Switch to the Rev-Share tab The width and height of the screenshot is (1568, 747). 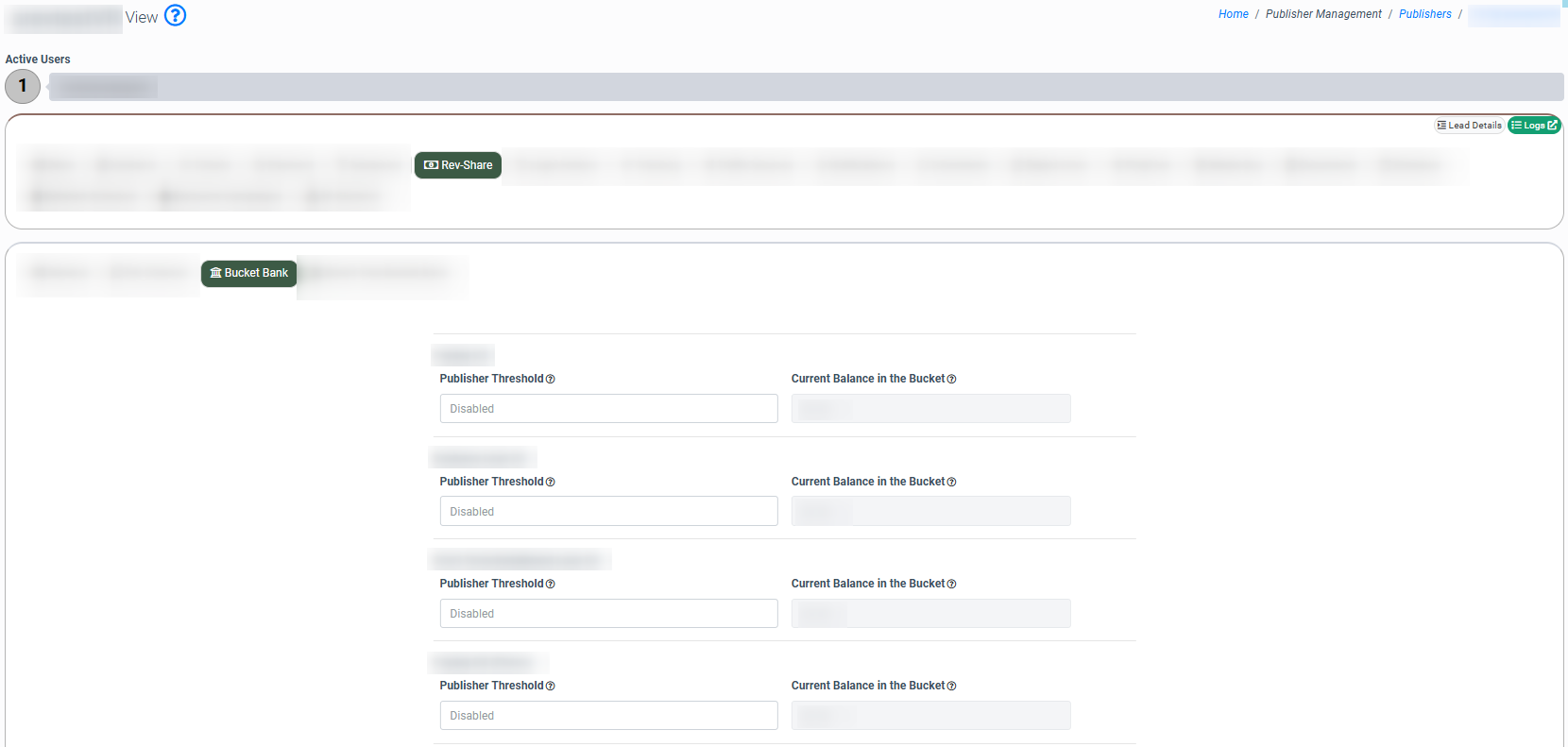(x=458, y=165)
